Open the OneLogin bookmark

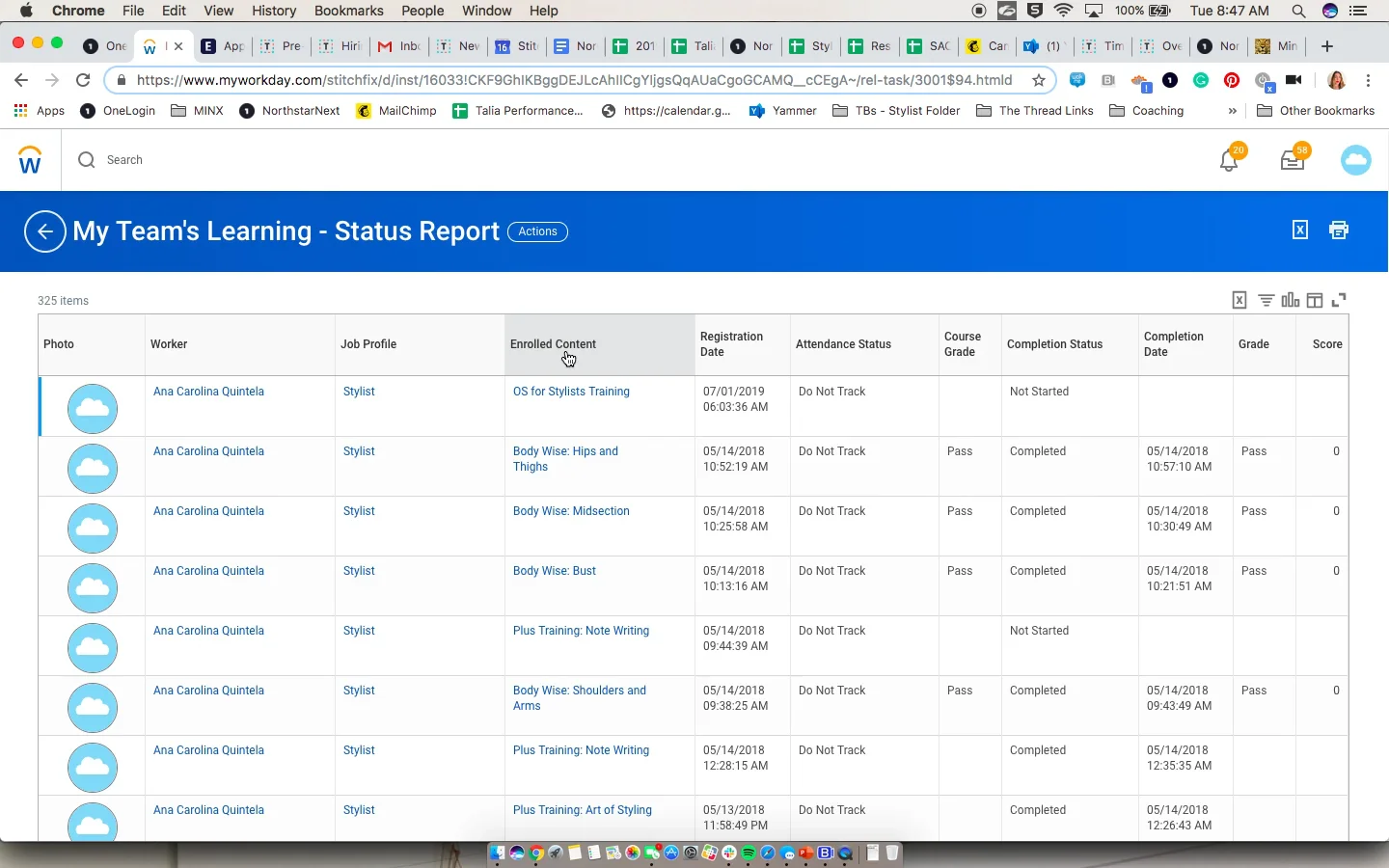(x=118, y=111)
